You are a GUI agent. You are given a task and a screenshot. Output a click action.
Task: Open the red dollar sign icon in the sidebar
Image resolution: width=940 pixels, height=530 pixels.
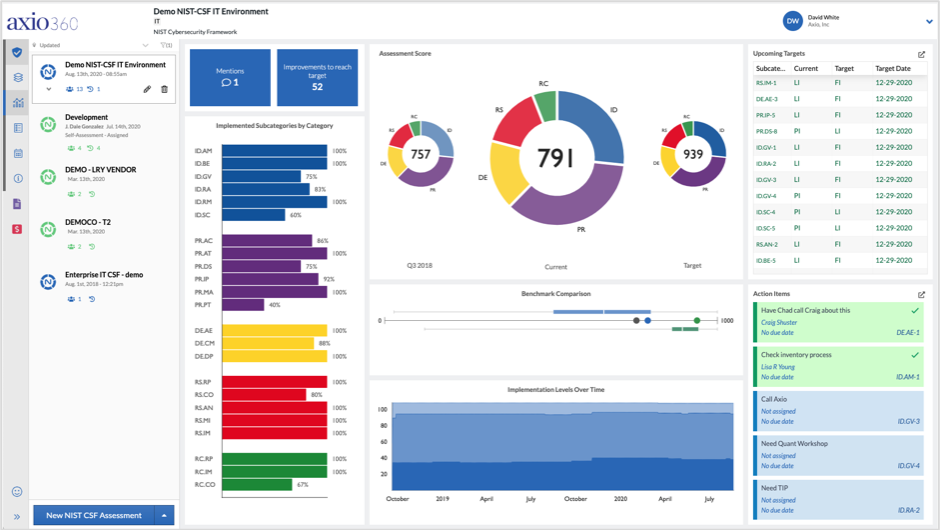click(x=17, y=229)
